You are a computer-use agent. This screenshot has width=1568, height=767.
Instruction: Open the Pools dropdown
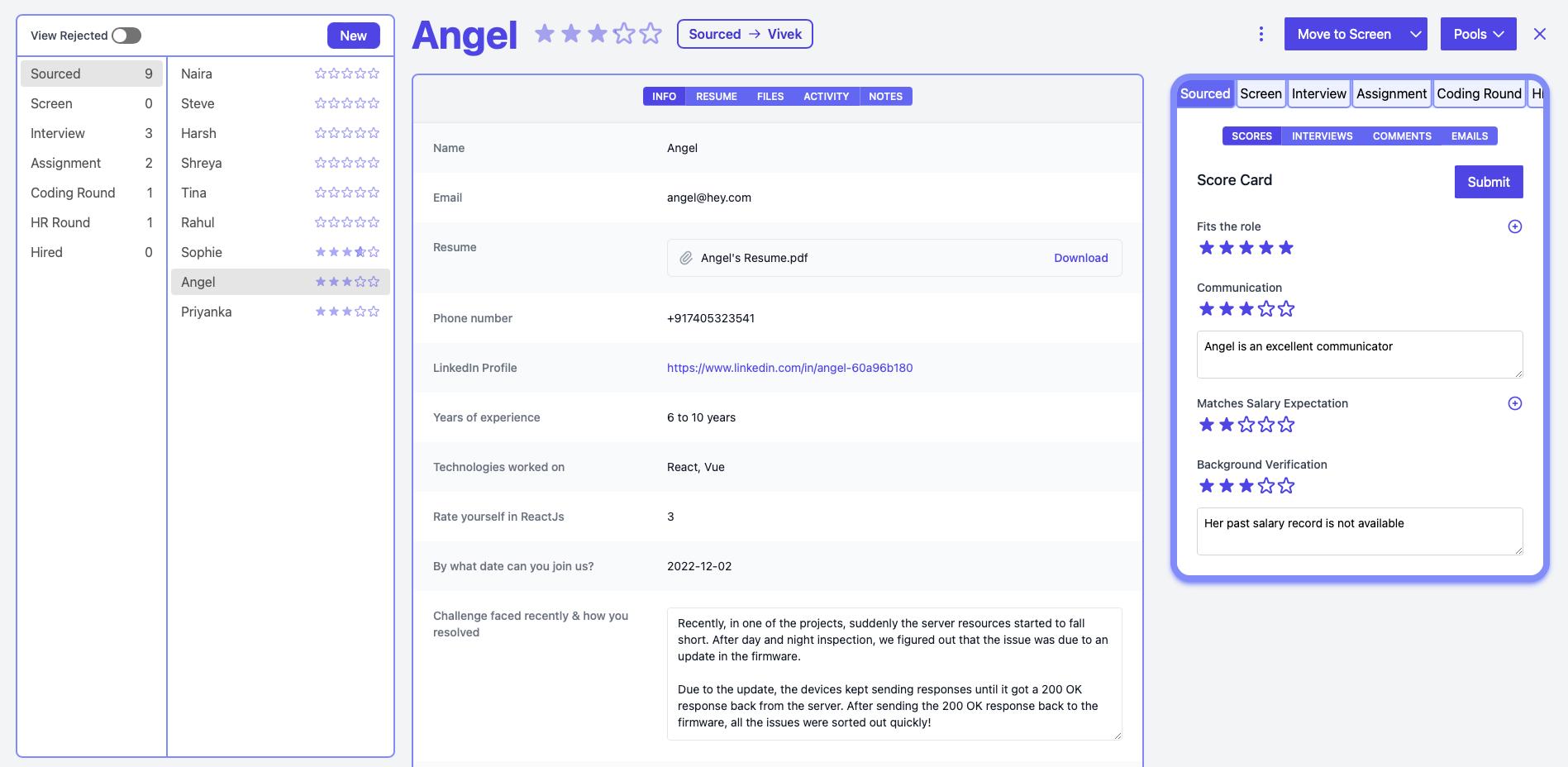coord(1478,34)
